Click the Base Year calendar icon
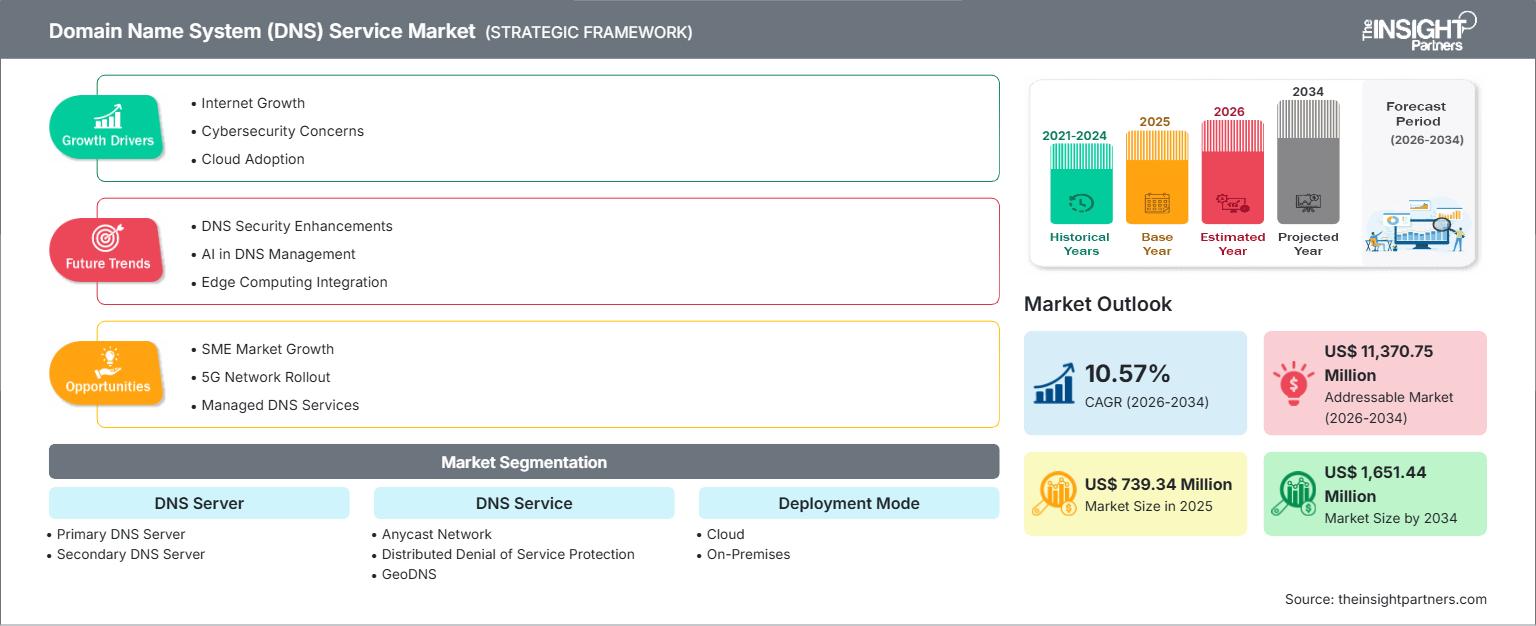 1157,203
